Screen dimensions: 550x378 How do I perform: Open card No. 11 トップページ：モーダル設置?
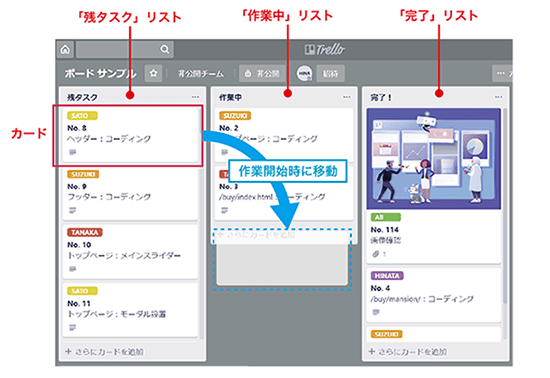pyautogui.click(x=130, y=310)
